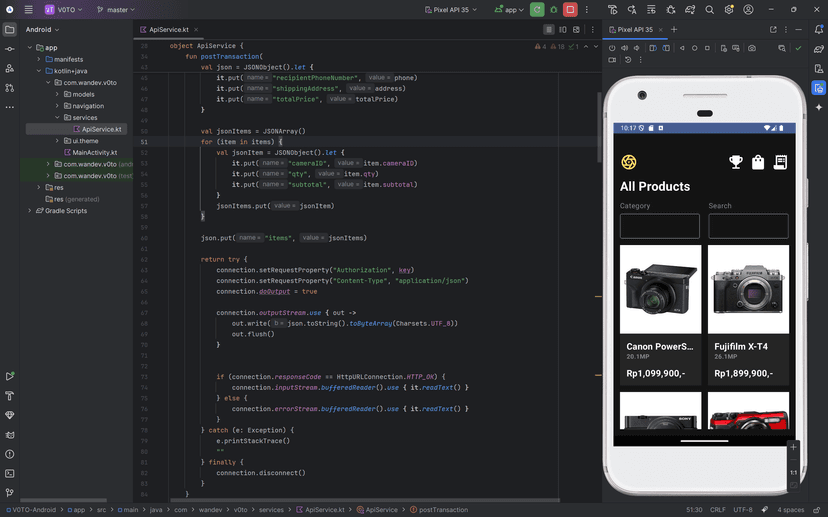Take an emulator screenshot with camera icon
This screenshot has height=517, width=828.
[751, 48]
